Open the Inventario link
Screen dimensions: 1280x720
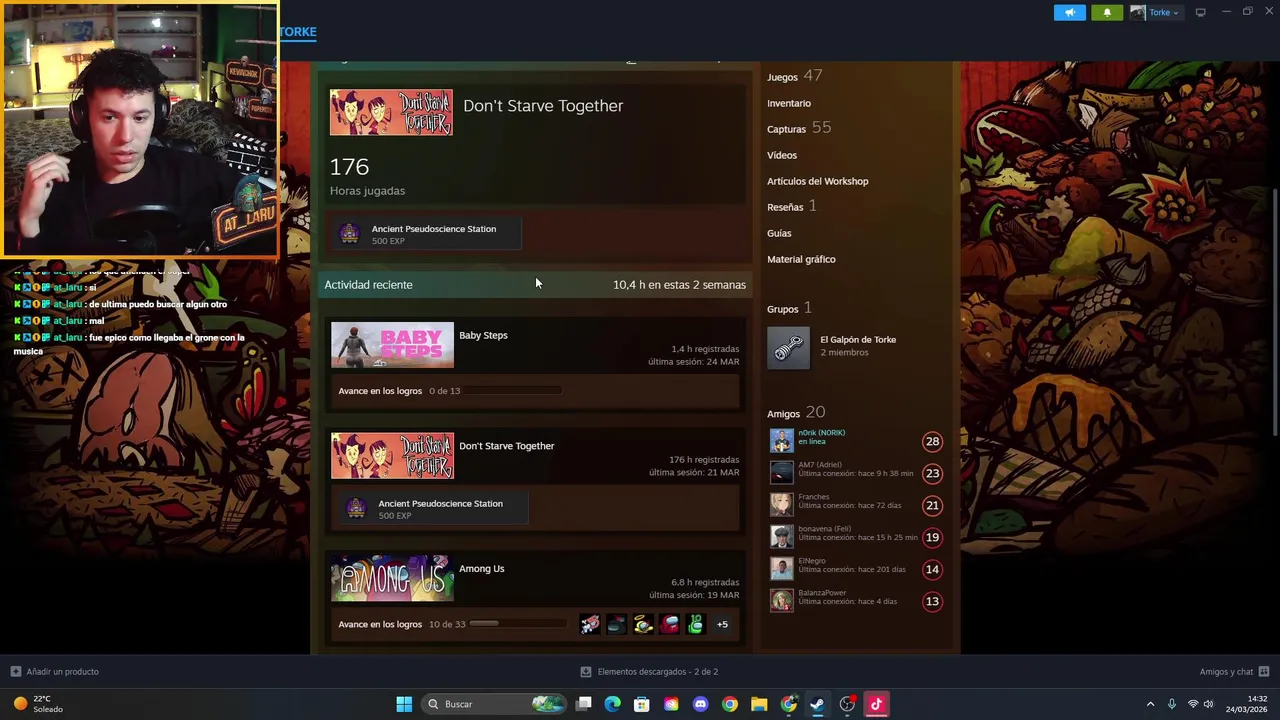[x=789, y=103]
